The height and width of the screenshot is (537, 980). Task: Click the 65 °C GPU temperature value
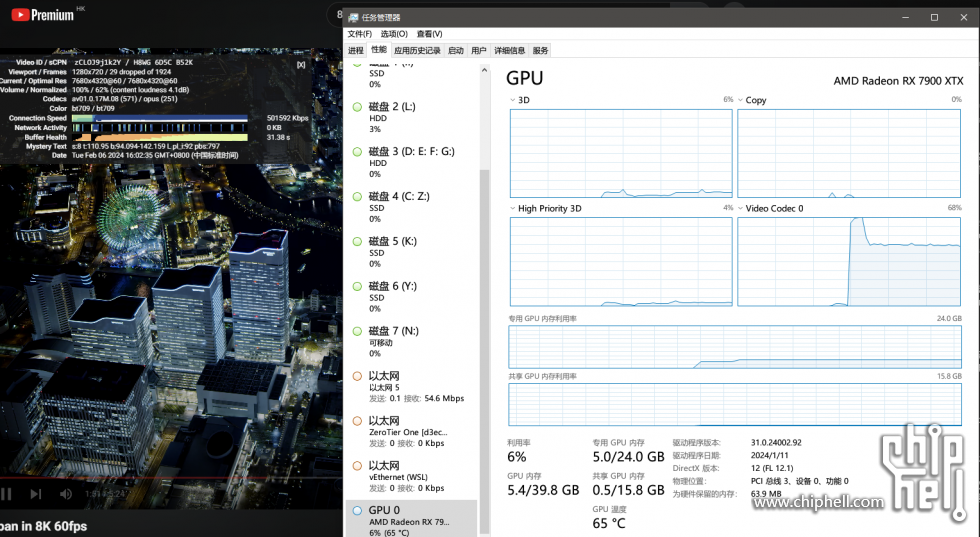pyautogui.click(x=609, y=523)
